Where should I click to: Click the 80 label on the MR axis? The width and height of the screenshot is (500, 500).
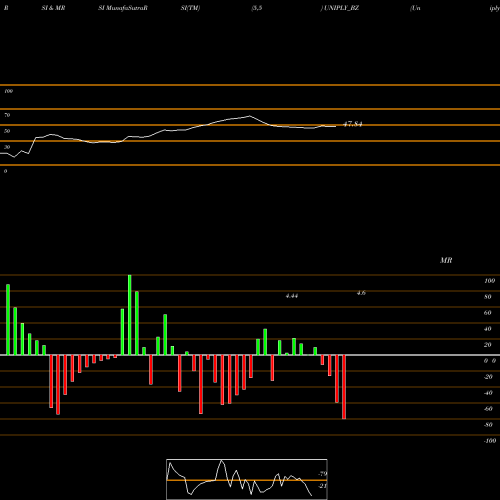pyautogui.click(x=488, y=297)
